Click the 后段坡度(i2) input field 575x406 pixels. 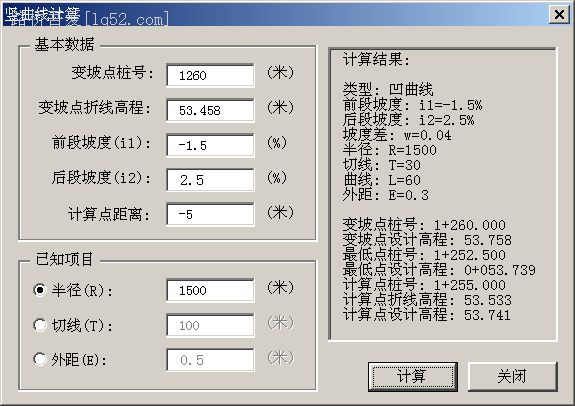(x=210, y=180)
